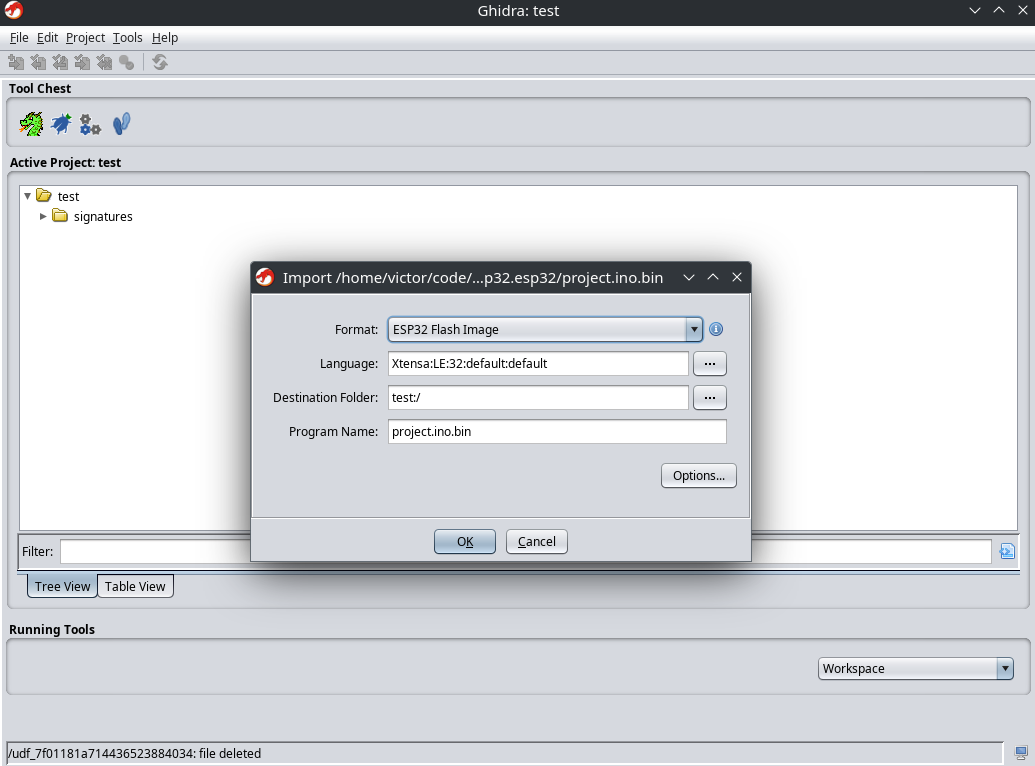The height and width of the screenshot is (766, 1035).
Task: Browse for Language with ellipsis button
Action: [709, 364]
